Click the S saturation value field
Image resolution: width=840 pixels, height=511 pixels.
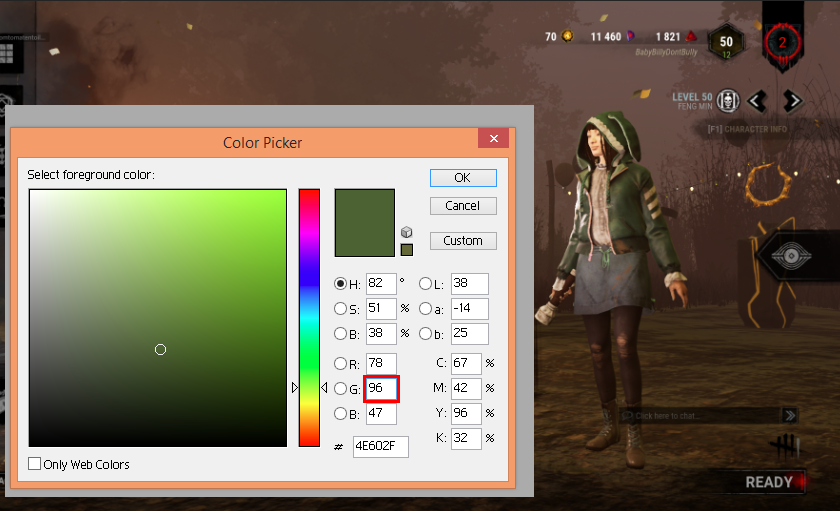(381, 309)
